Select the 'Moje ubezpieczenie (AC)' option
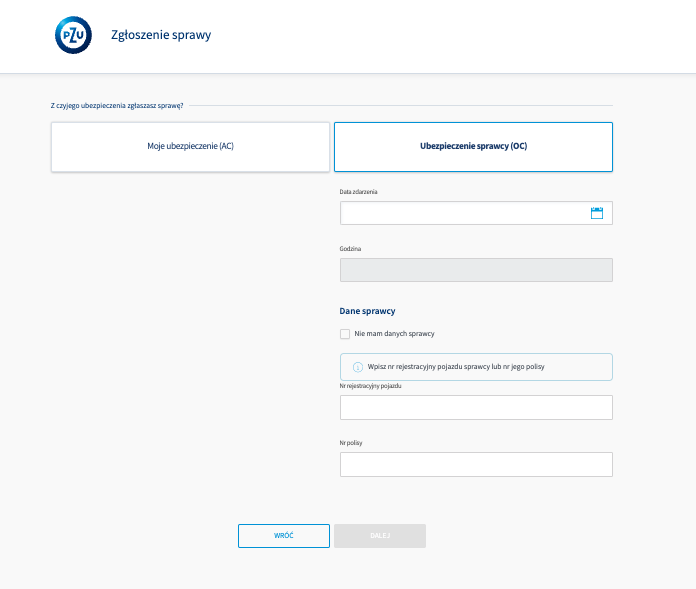696x589 pixels. [190, 146]
